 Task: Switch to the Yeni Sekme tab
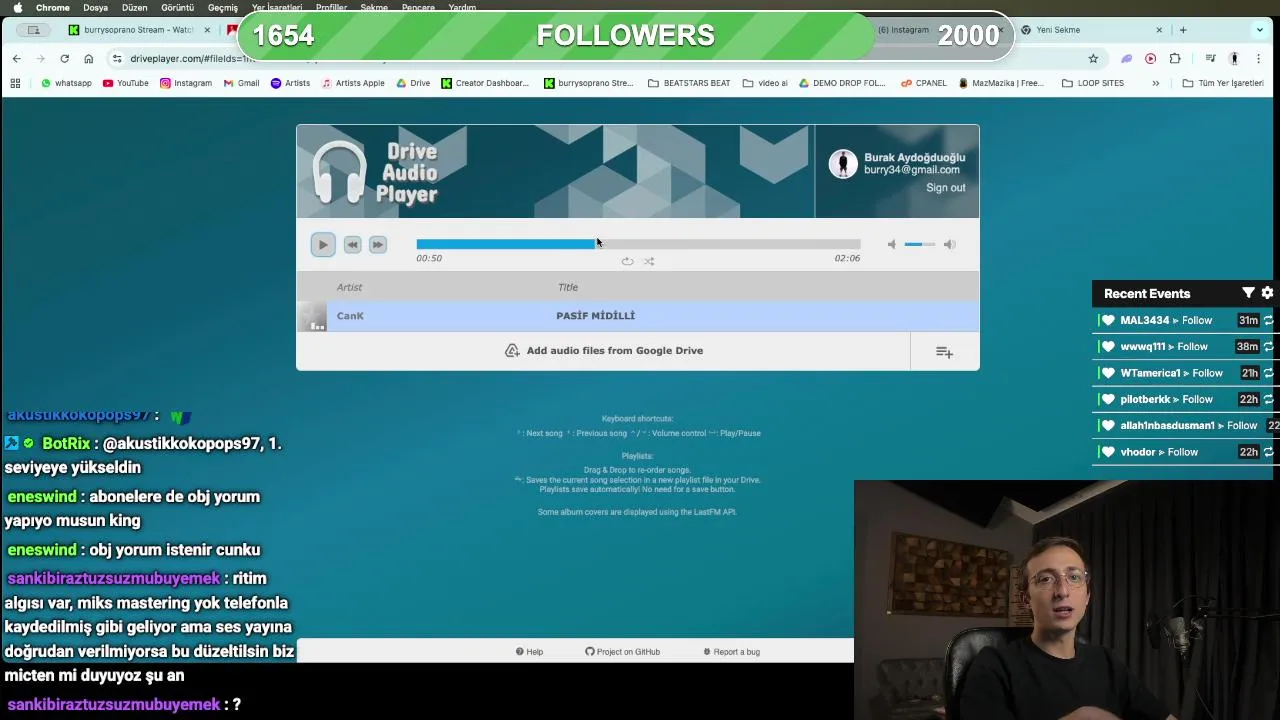coord(1058,30)
